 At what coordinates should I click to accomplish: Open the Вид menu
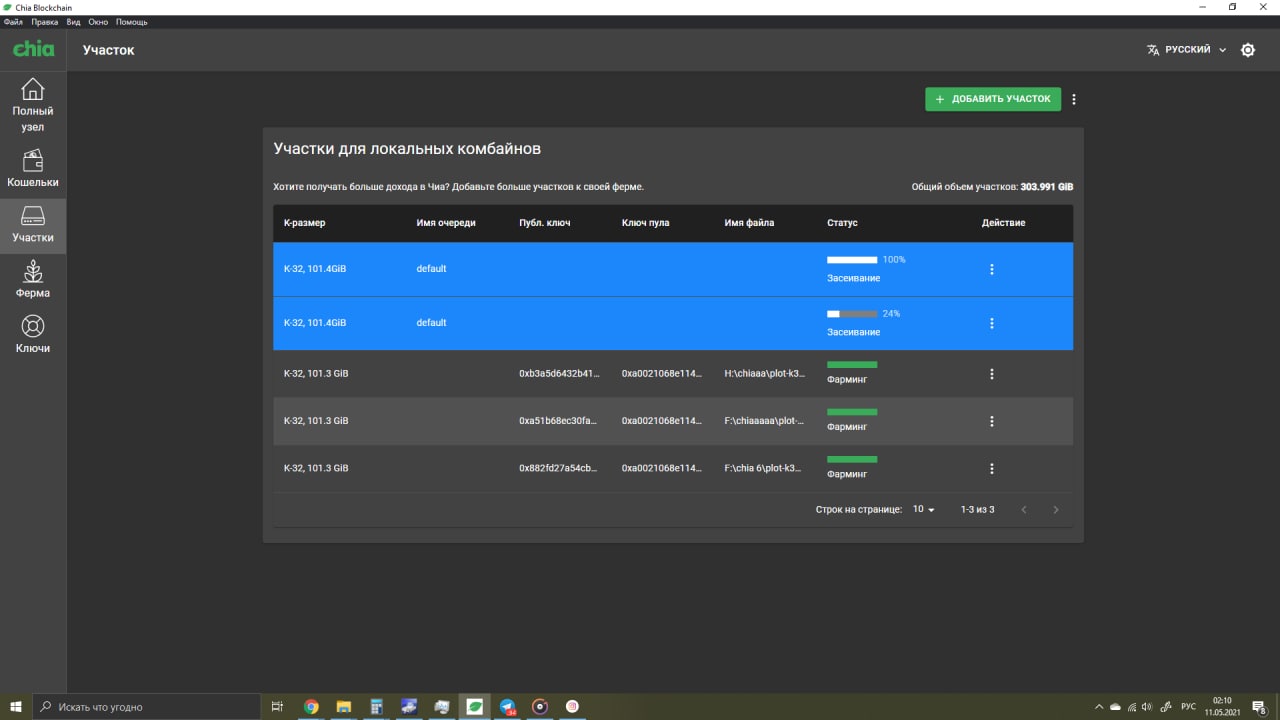74,21
